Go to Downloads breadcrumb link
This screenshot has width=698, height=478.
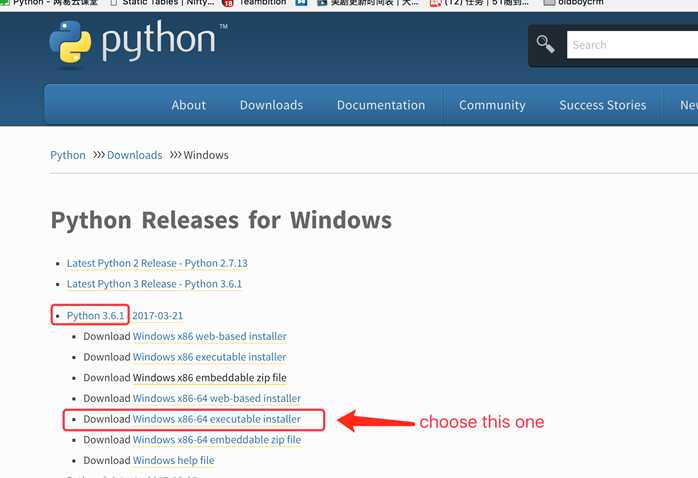[x=134, y=155]
